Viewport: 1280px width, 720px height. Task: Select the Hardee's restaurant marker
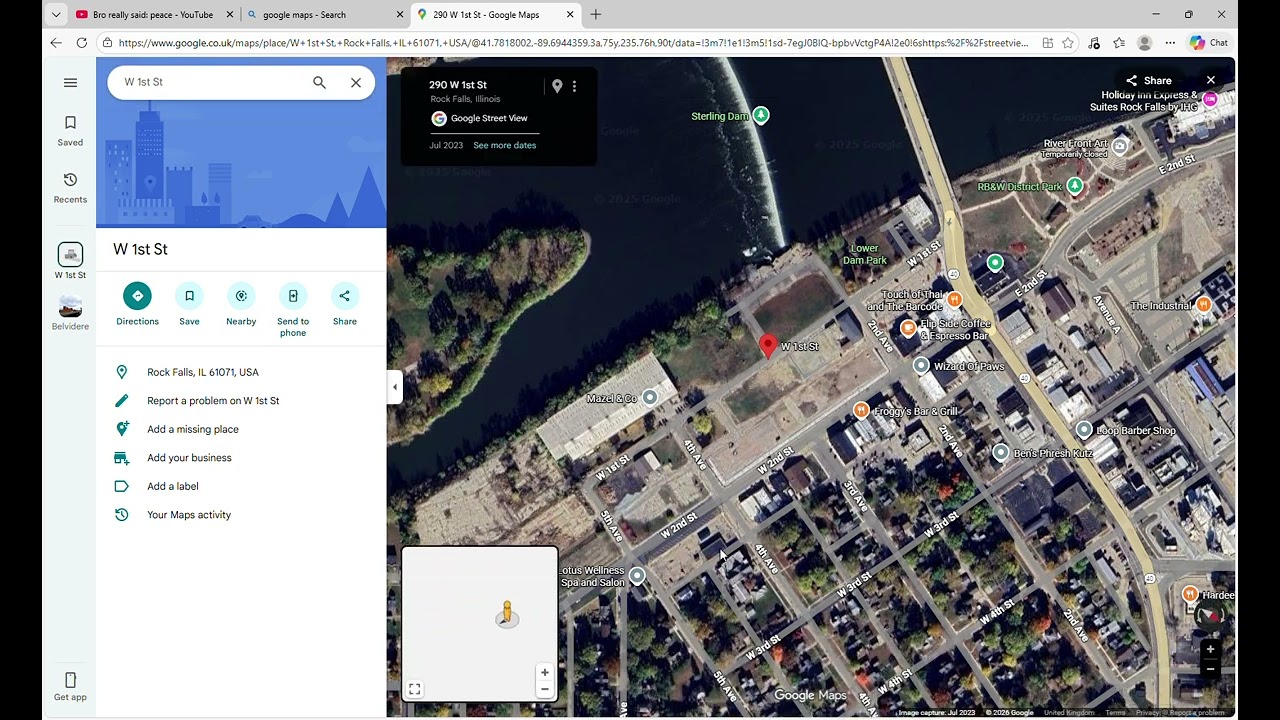coord(1190,594)
